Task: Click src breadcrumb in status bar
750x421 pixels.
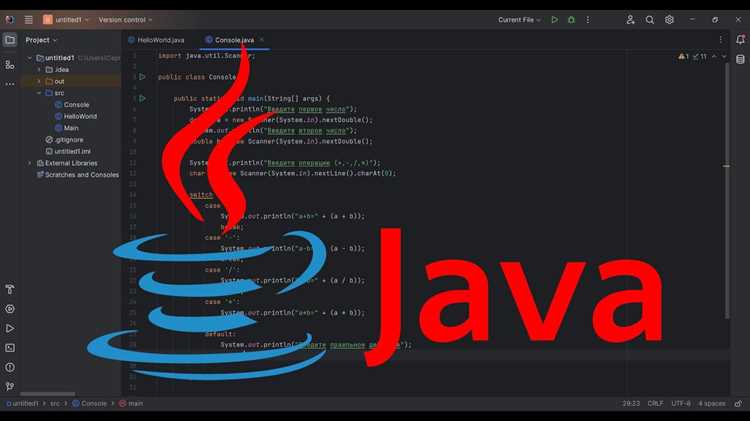Action: (55, 403)
